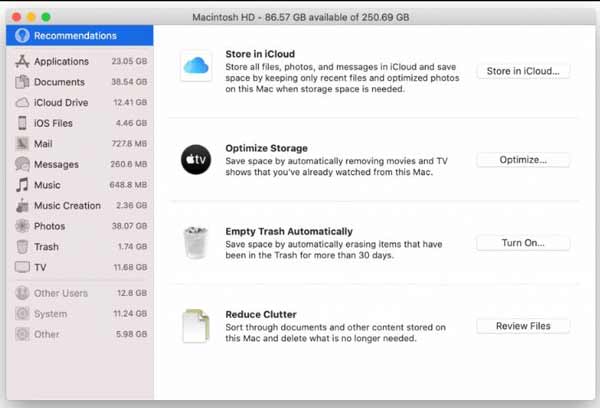Click the Reduce Clutter heading
This screenshot has height=408, width=600.
261,315
